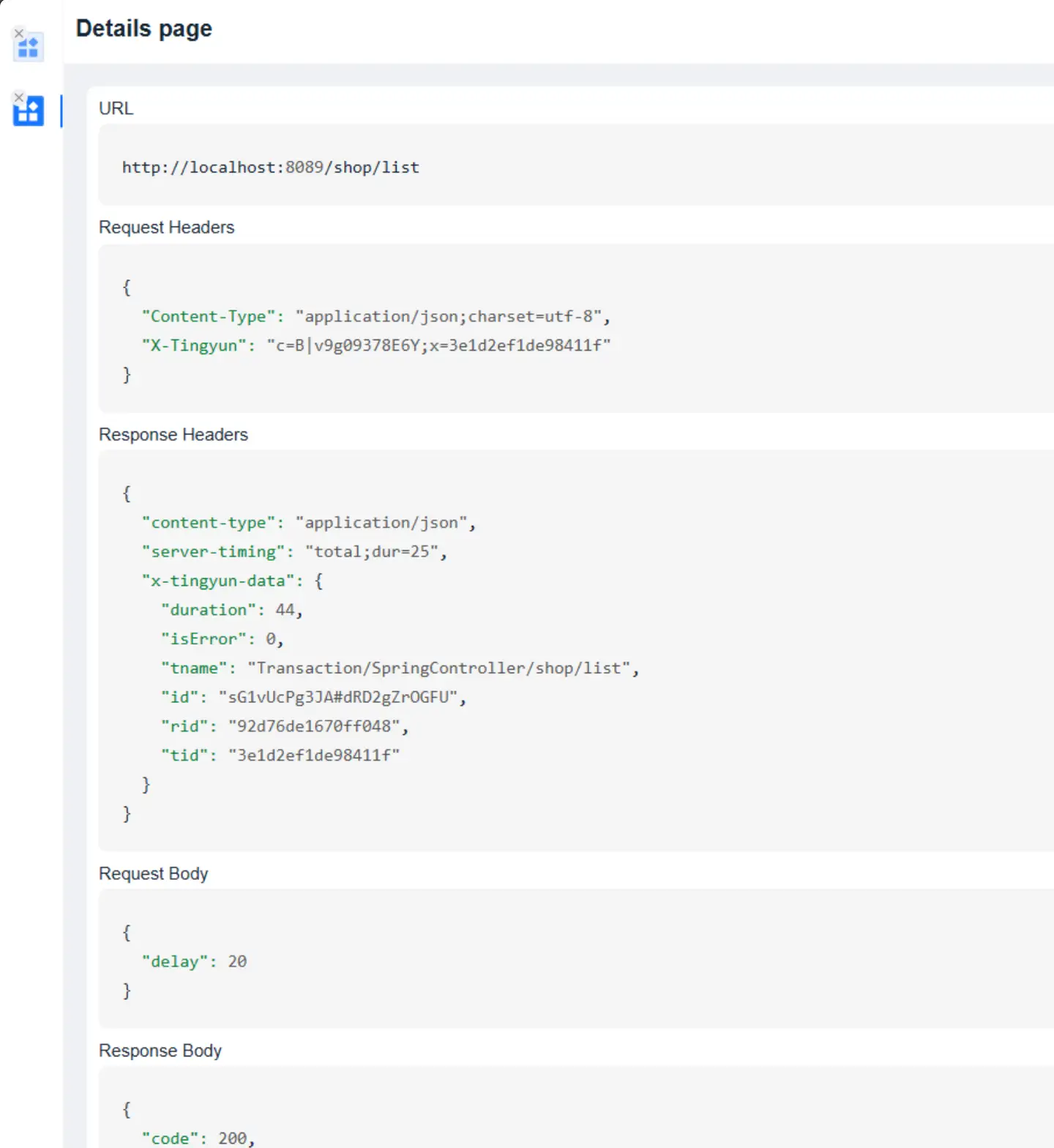The image size is (1054, 1148).
Task: Click the x-tingyun-data opening brace
Action: coord(318,581)
